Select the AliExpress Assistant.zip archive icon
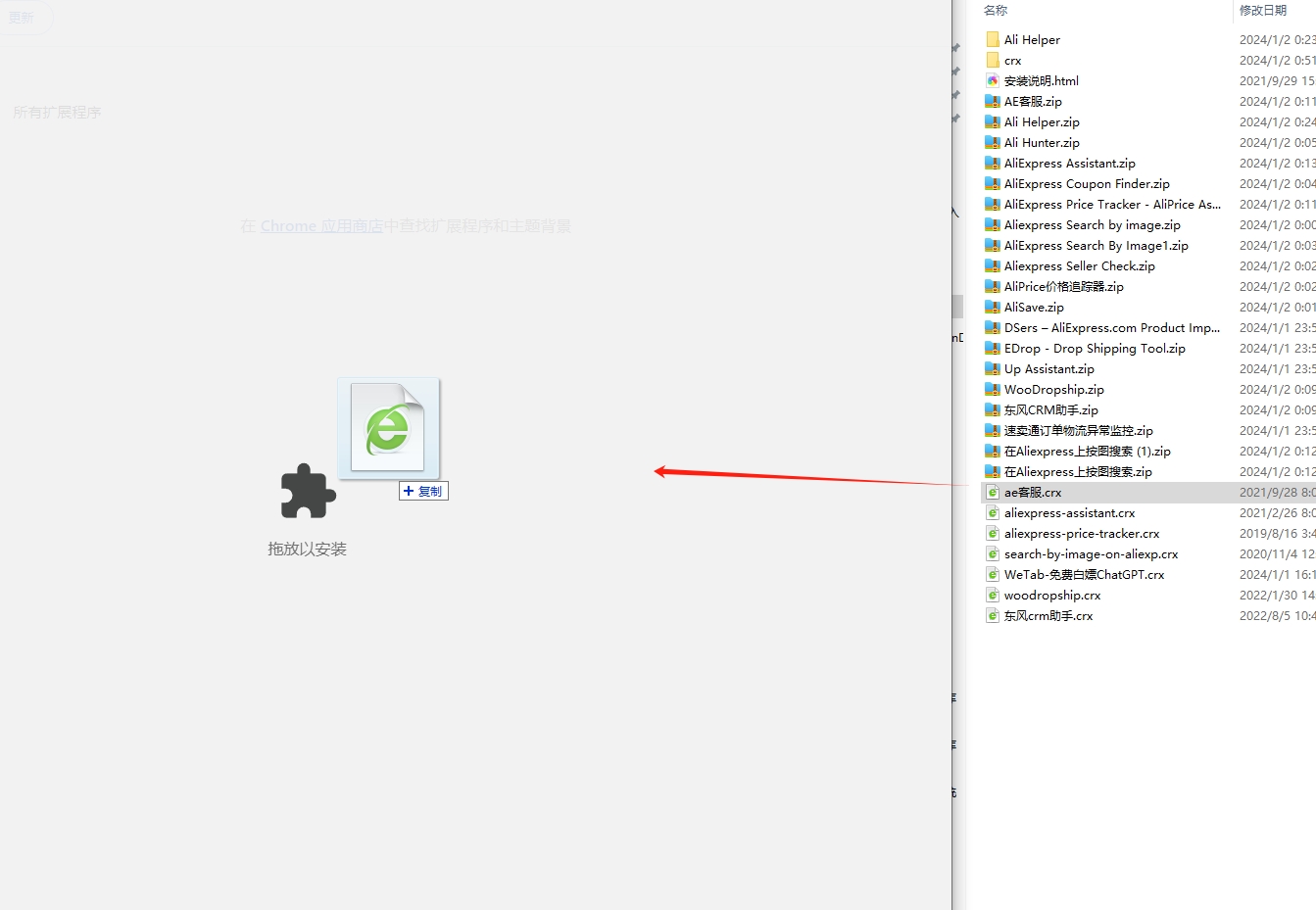 (x=993, y=163)
